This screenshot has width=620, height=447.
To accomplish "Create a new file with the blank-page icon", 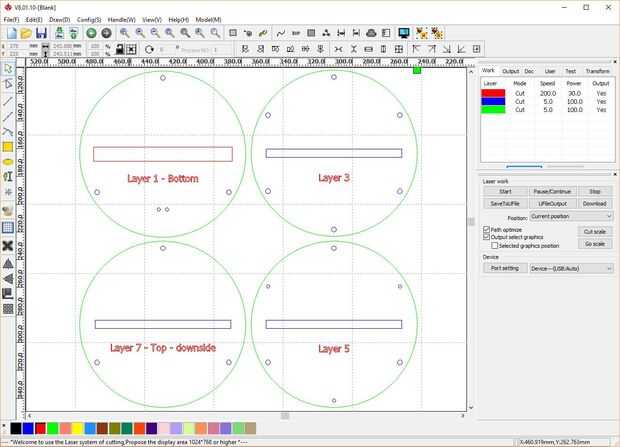I will click(x=11, y=33).
